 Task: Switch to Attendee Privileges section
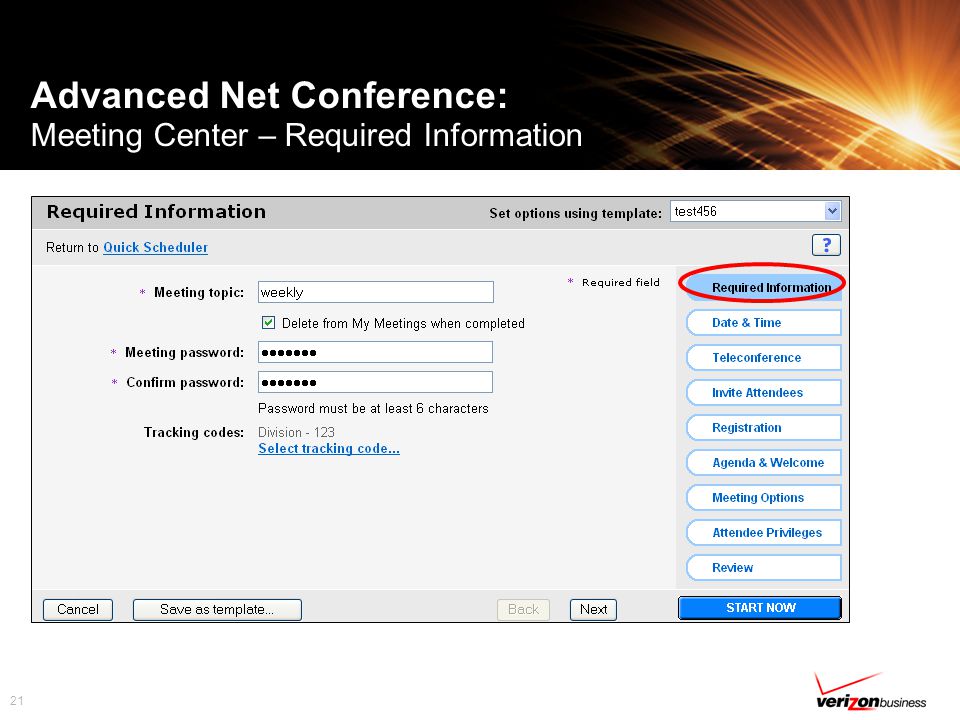click(763, 533)
